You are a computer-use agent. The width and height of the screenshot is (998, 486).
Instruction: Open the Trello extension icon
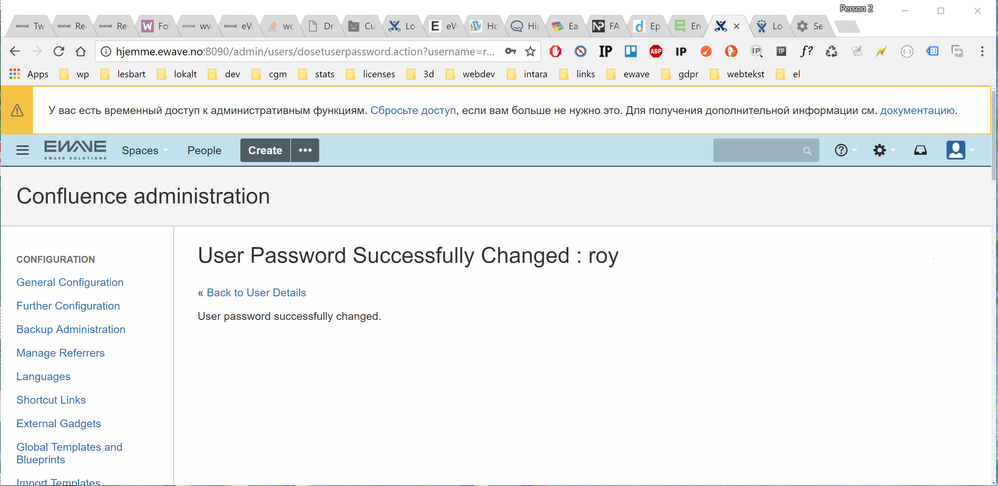[x=631, y=52]
